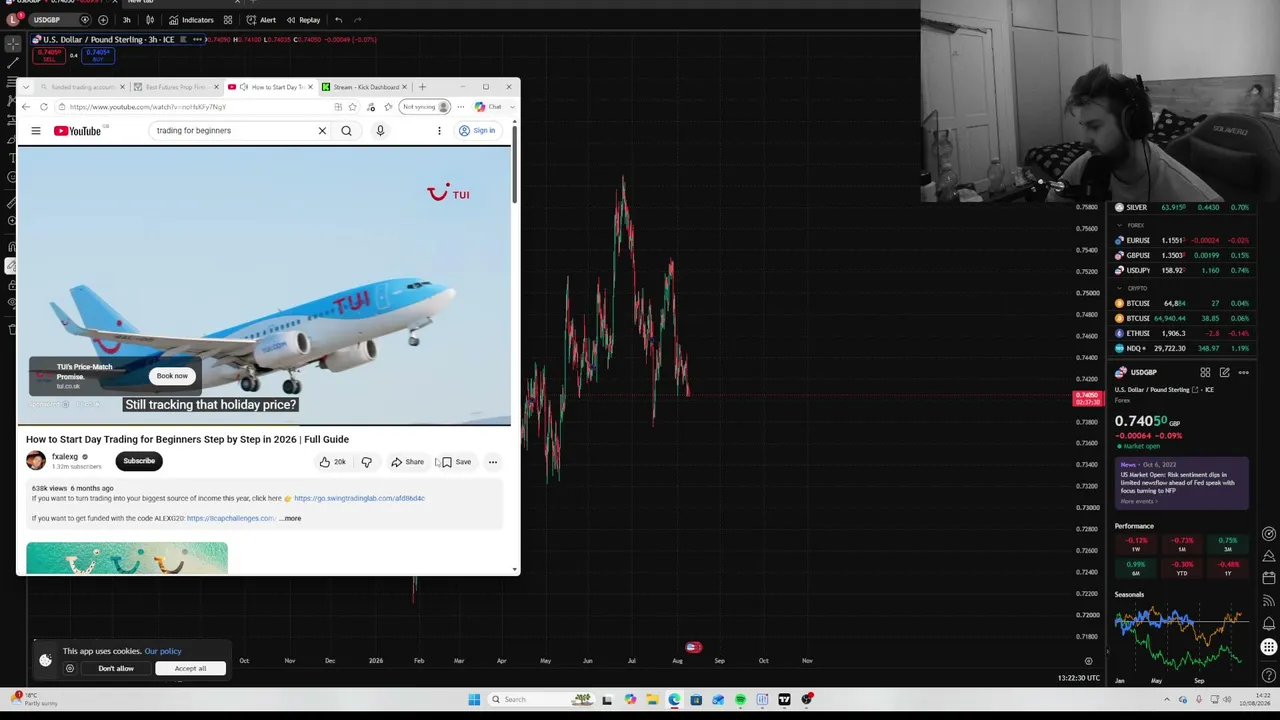This screenshot has height=720, width=1280.
Task: Create a TradingView Alert
Action: pos(261,20)
